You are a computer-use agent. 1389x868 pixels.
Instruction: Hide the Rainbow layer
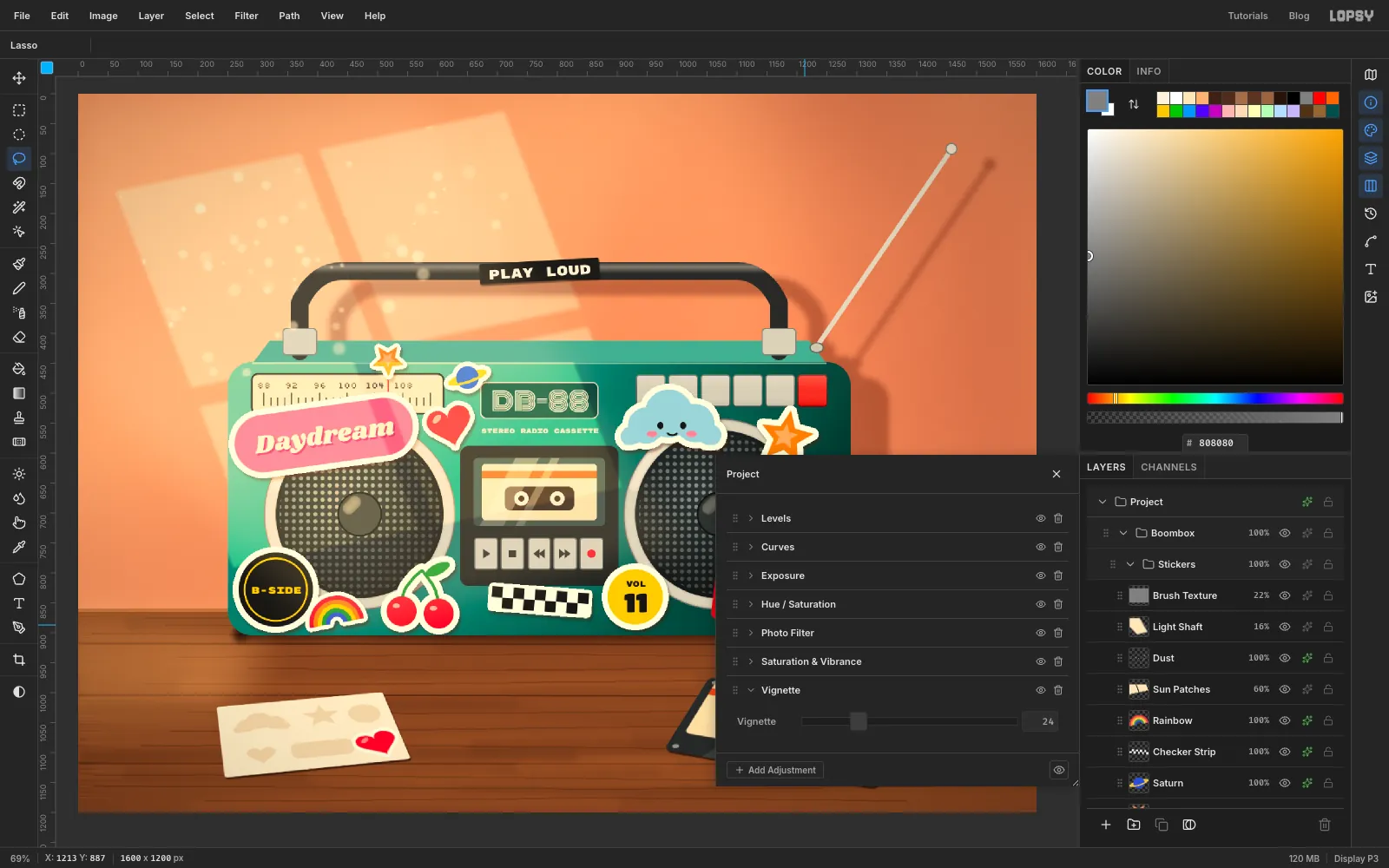pos(1285,720)
